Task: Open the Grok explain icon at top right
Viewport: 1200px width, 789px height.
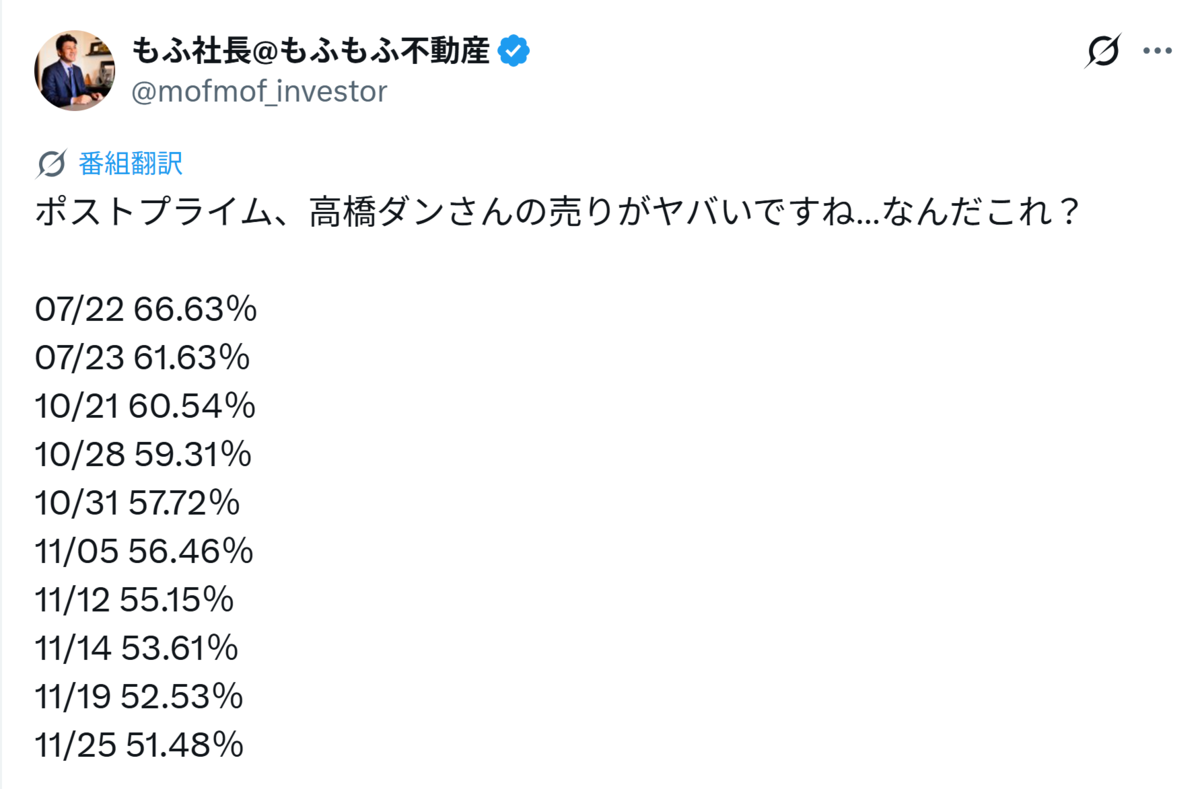Action: coord(1103,52)
